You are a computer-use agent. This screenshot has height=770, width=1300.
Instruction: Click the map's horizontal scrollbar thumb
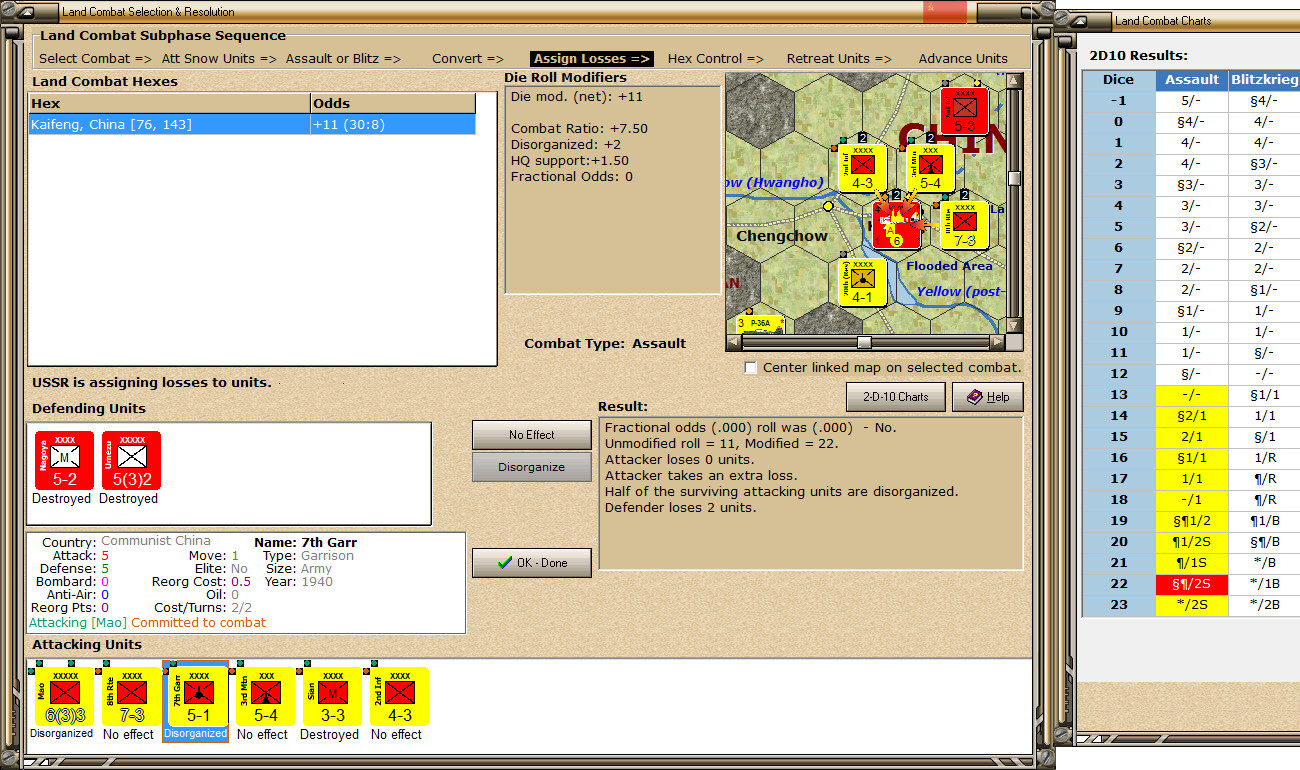(864, 342)
